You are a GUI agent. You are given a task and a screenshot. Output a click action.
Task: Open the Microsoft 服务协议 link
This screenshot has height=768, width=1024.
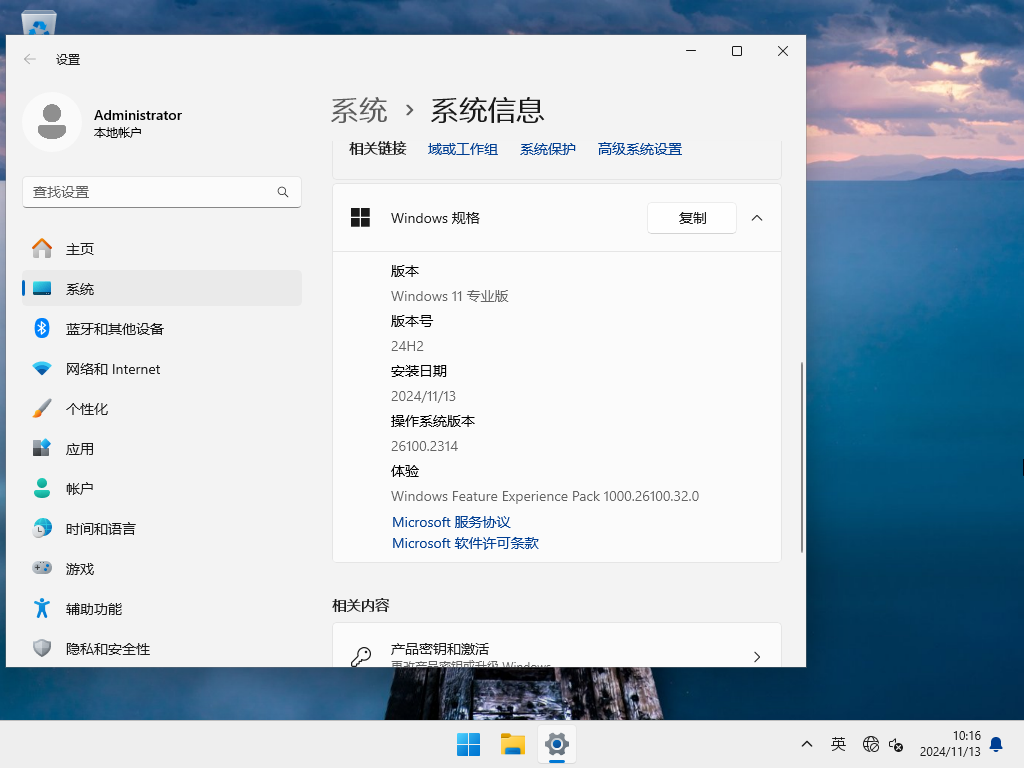pos(450,521)
